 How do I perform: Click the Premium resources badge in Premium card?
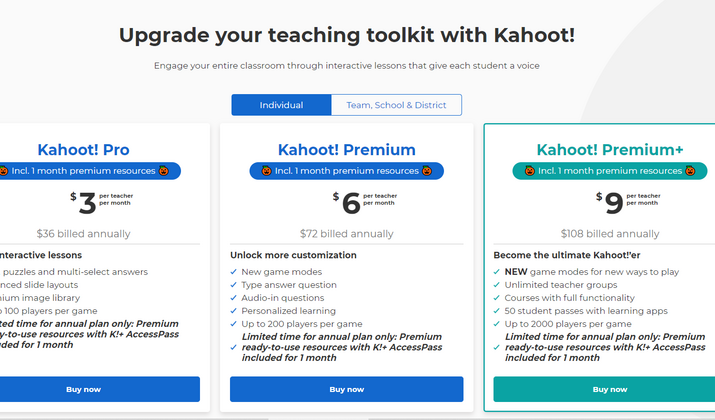pos(347,171)
